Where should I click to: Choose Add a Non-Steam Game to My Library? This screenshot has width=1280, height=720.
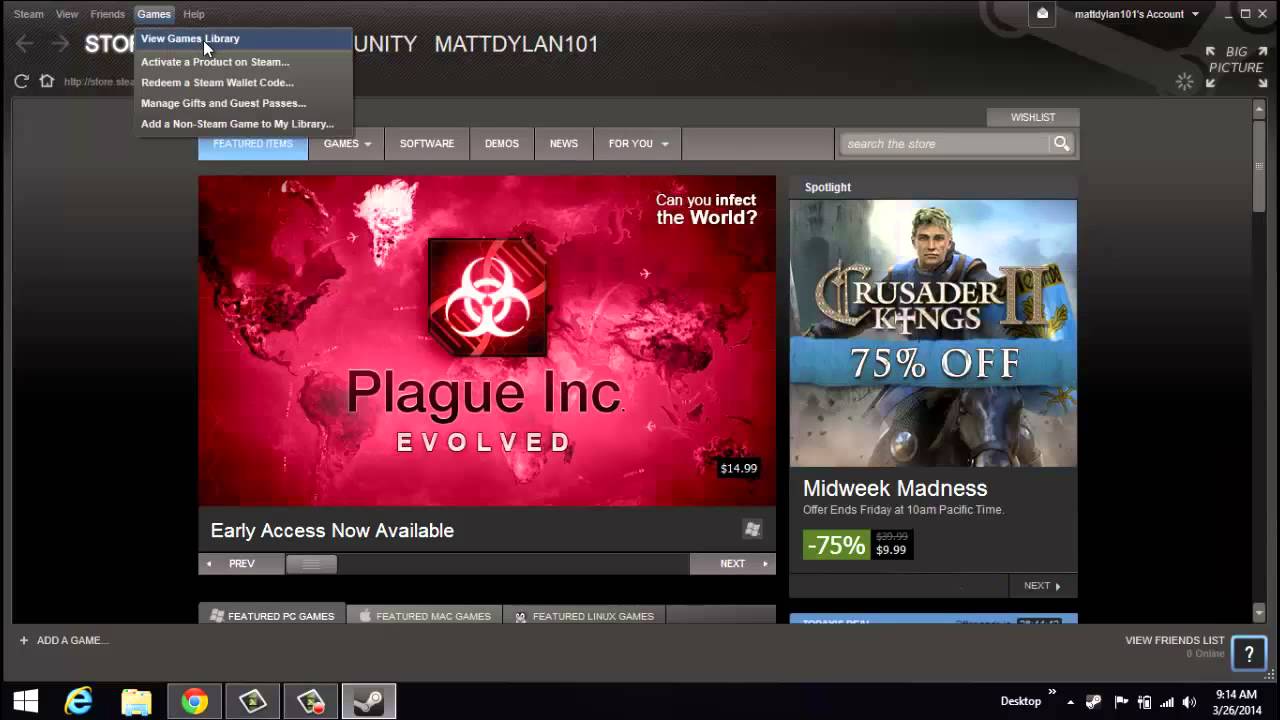pos(243,124)
